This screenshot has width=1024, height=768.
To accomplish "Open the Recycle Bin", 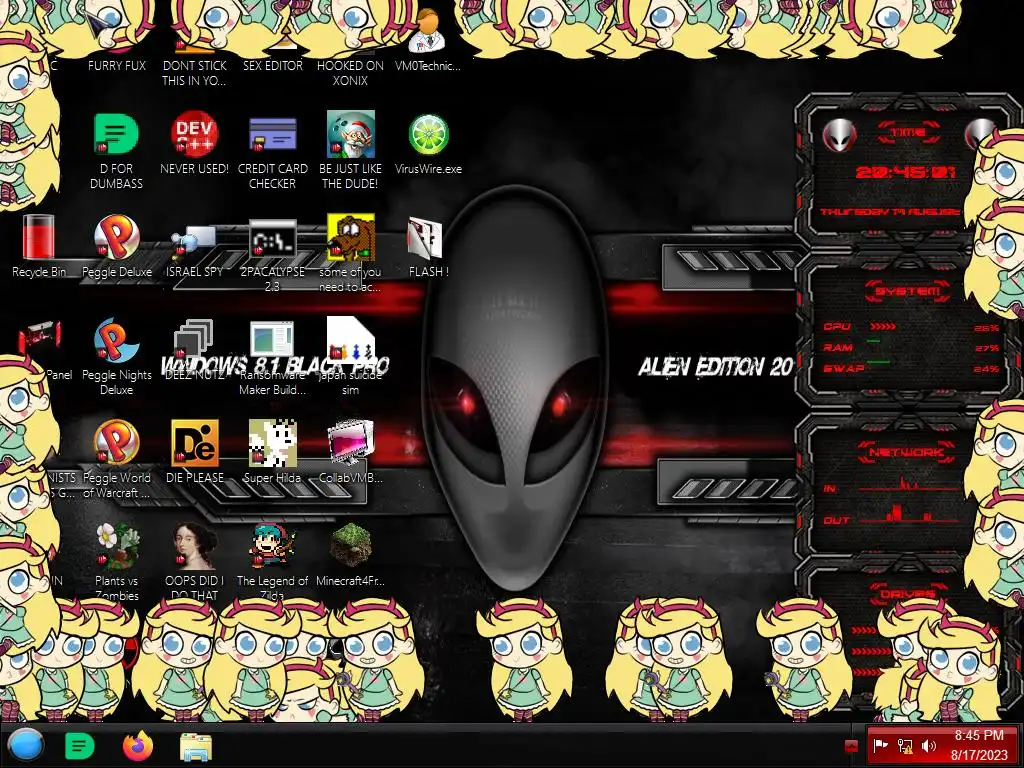I will coord(39,238).
